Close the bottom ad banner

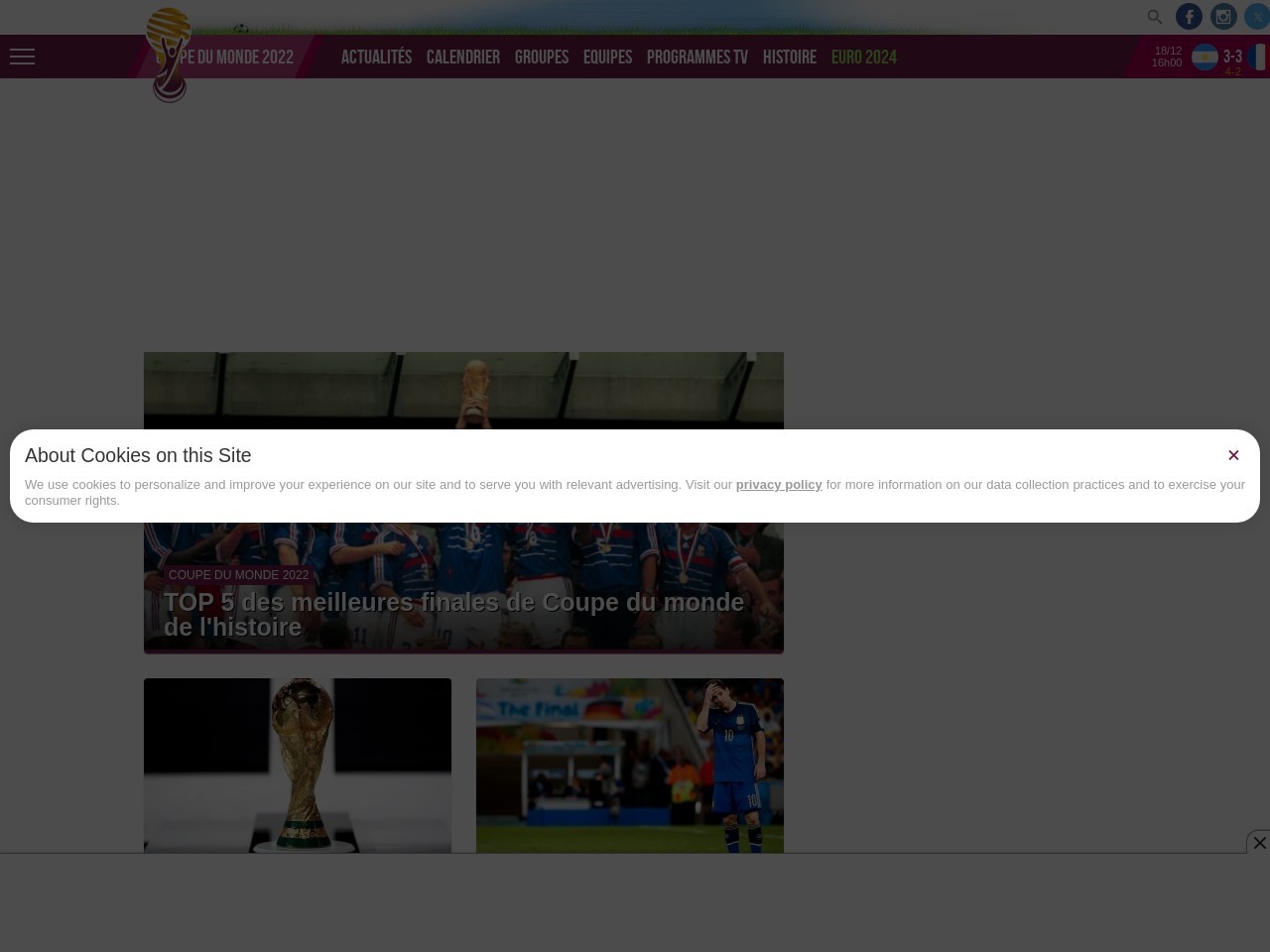1259,842
